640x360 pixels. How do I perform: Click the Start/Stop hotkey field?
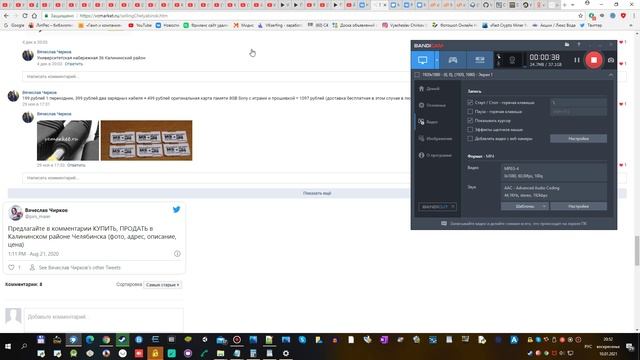[x=578, y=103]
